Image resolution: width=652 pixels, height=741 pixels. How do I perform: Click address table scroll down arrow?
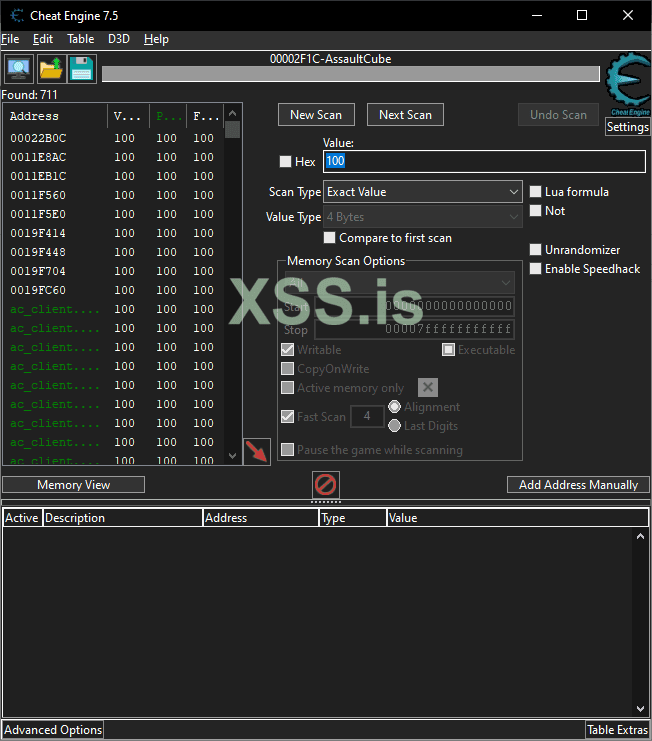coord(640,708)
